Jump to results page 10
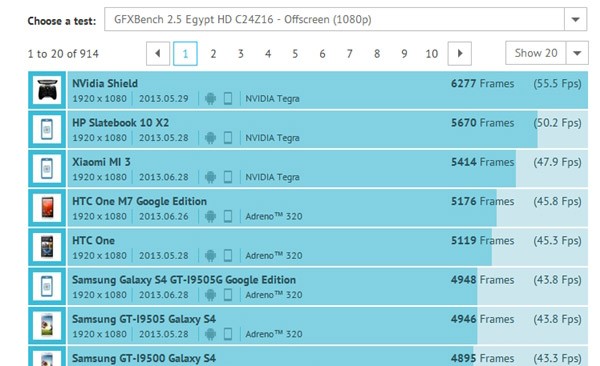This screenshot has width=600, height=366. click(432, 54)
